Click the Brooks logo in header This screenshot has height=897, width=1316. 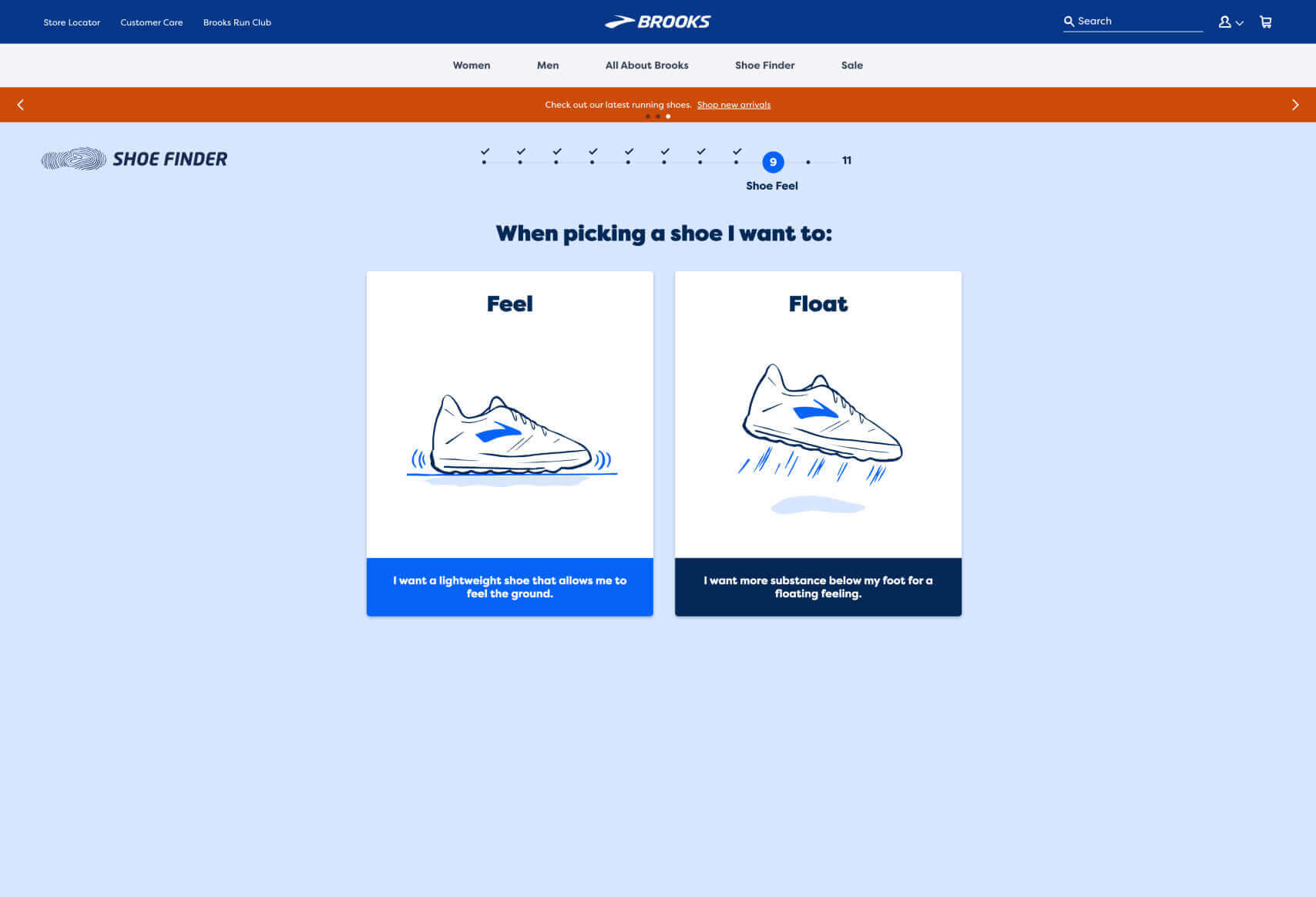(x=657, y=22)
